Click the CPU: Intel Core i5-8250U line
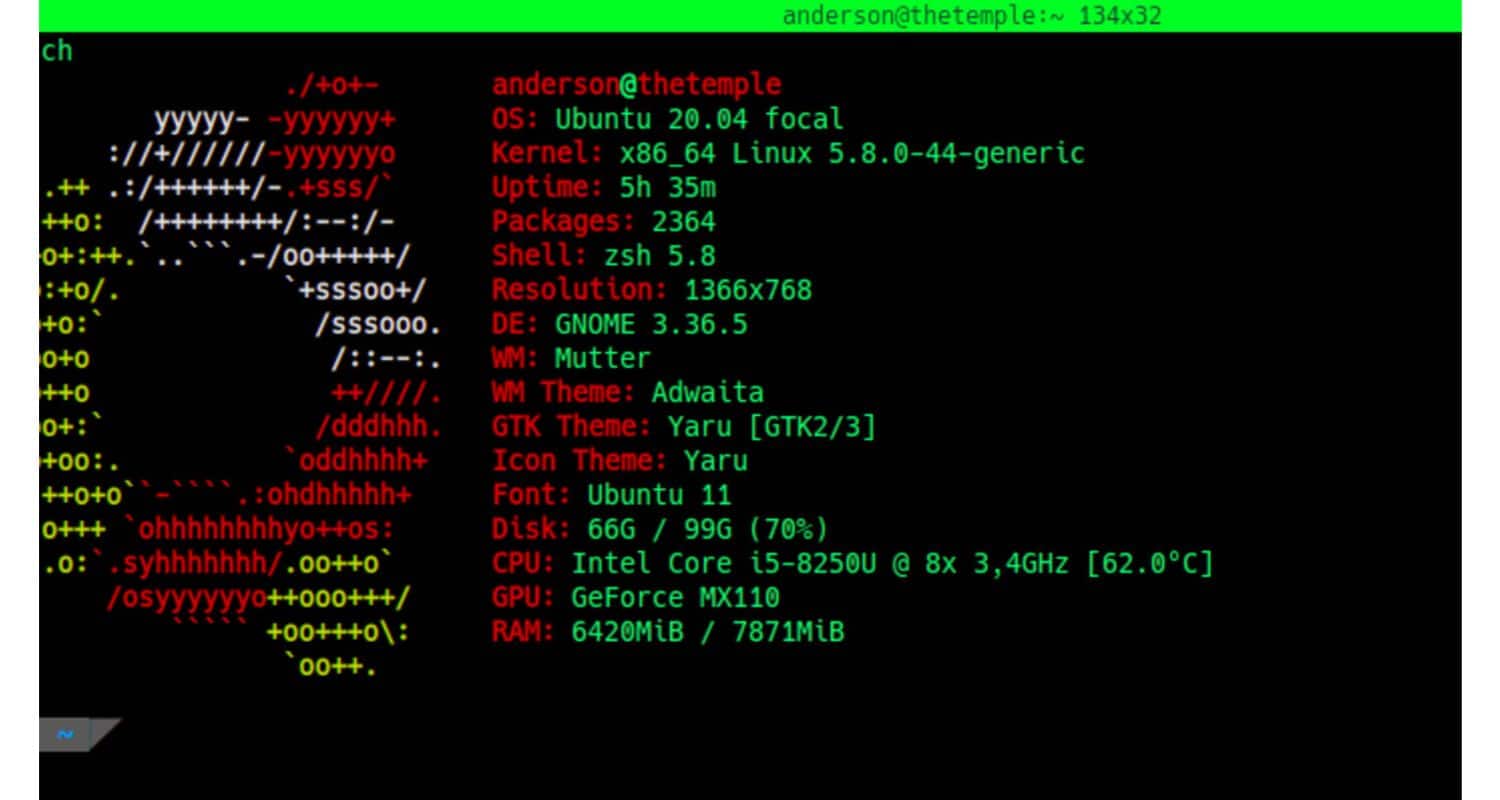The height and width of the screenshot is (800, 1500). [x=853, y=564]
